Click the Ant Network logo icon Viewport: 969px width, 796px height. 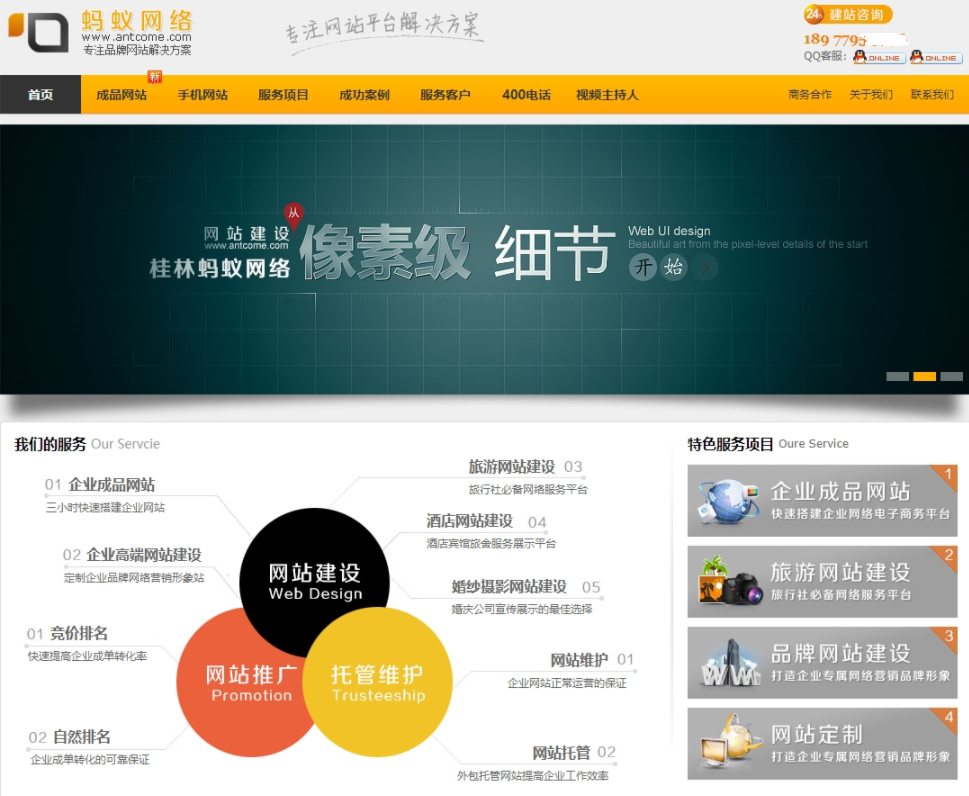click(38, 30)
